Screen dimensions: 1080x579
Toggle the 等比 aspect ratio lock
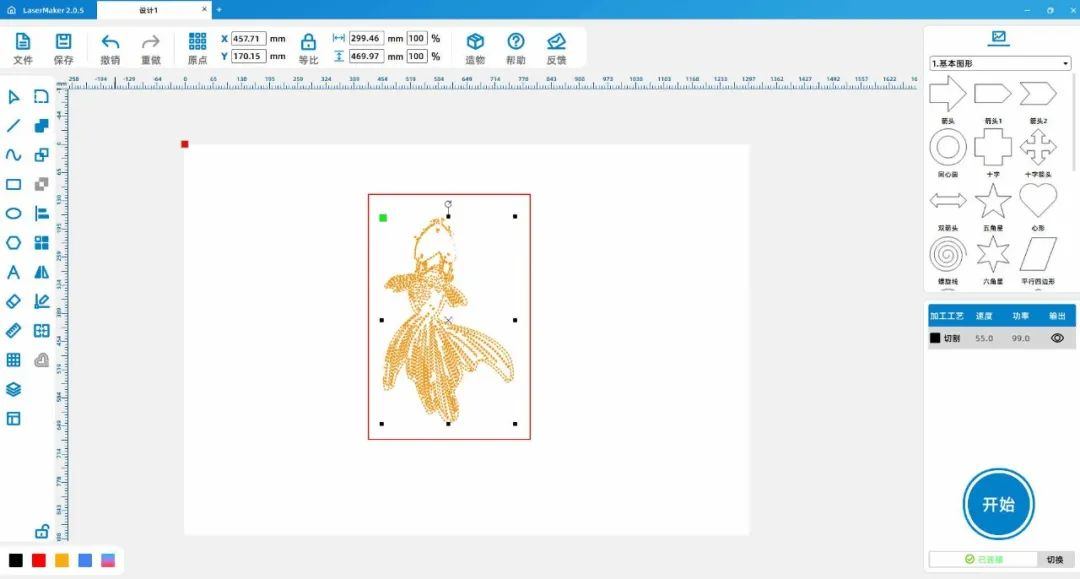click(x=308, y=47)
